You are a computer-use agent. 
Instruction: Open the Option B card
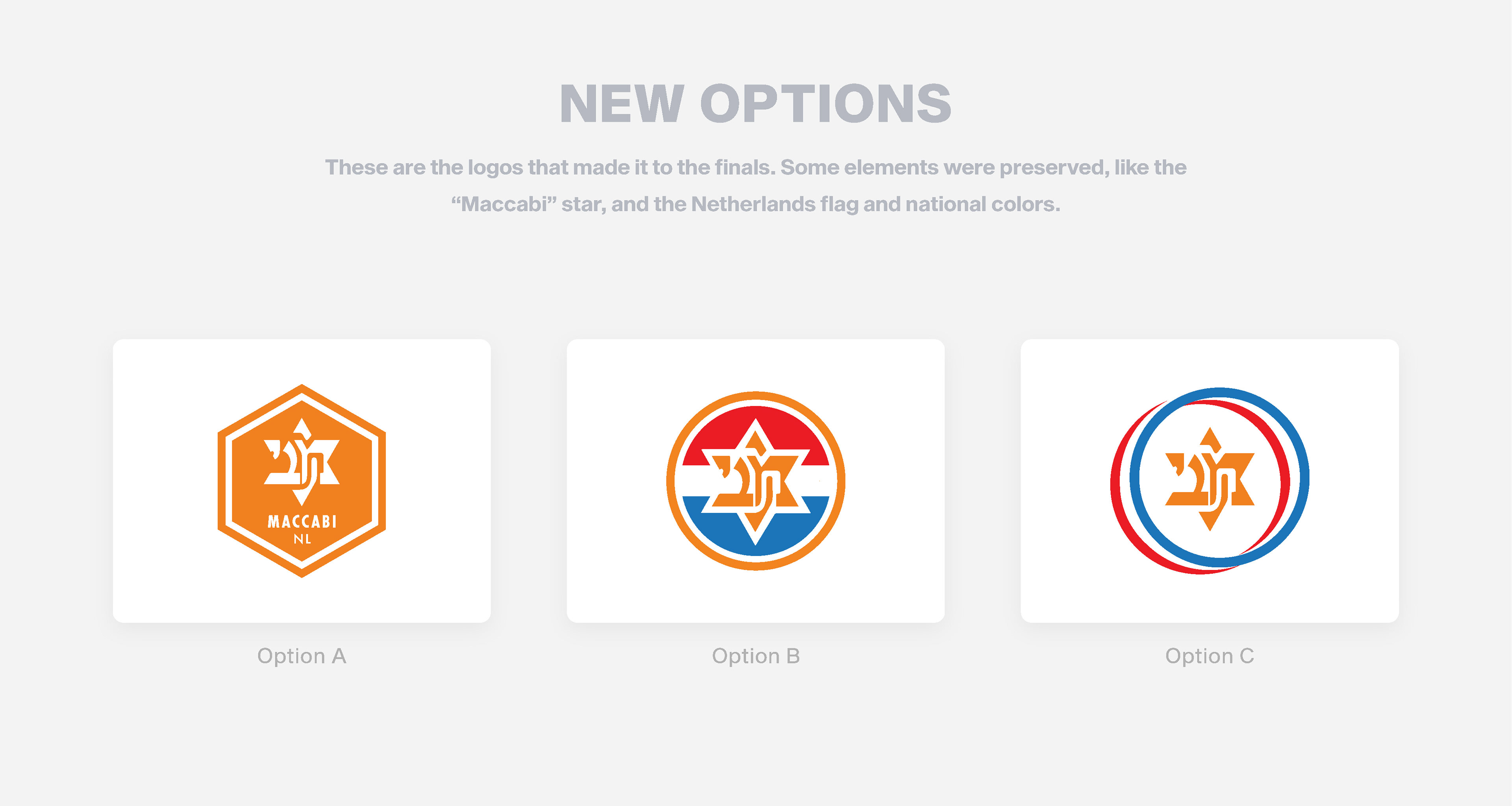756,481
